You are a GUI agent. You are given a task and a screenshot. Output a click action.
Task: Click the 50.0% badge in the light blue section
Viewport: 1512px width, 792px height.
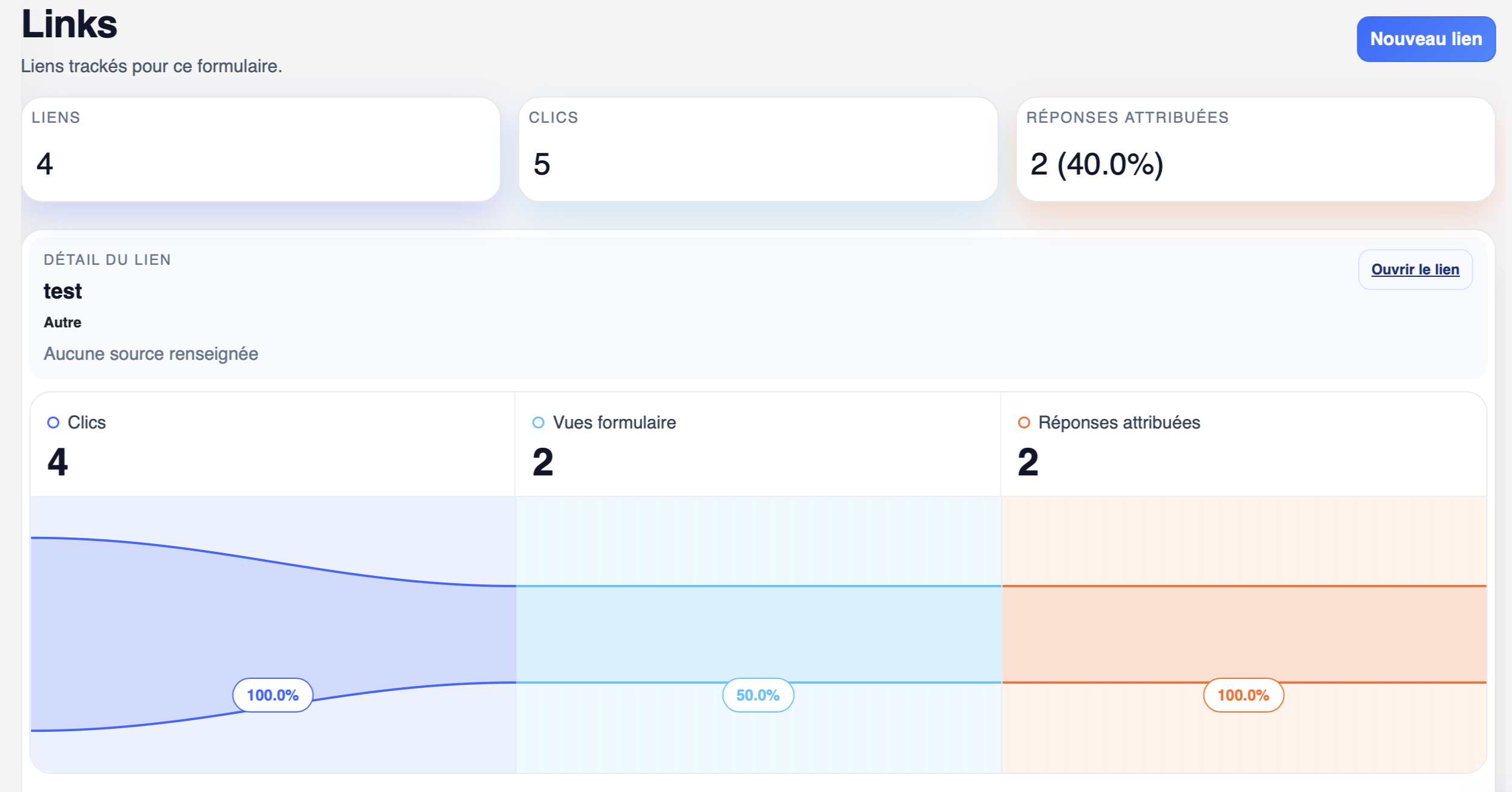pyautogui.click(x=758, y=695)
